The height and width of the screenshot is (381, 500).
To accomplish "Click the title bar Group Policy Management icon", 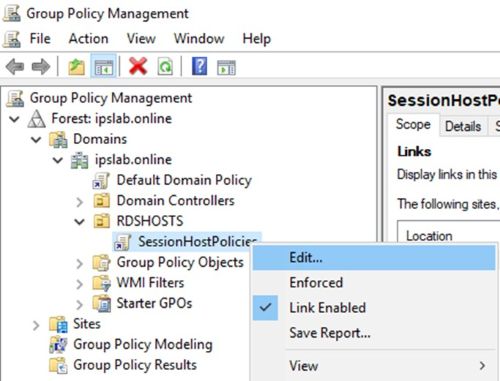I will tap(12, 14).
